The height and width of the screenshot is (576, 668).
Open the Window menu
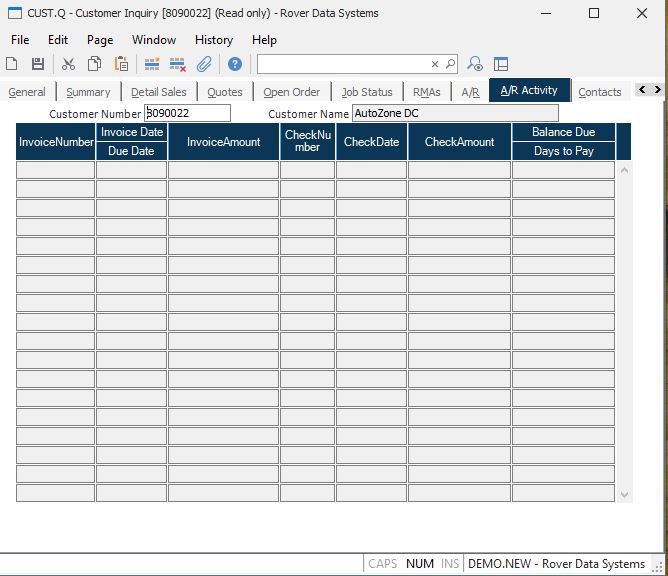(x=153, y=40)
